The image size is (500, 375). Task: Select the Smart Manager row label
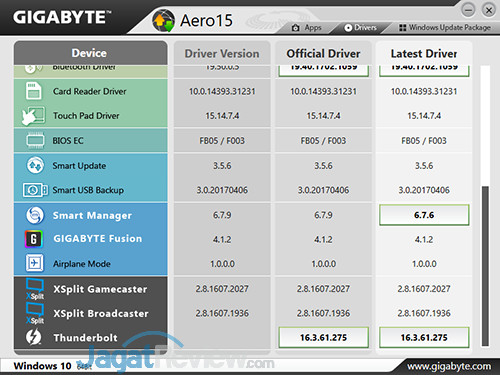pos(92,215)
